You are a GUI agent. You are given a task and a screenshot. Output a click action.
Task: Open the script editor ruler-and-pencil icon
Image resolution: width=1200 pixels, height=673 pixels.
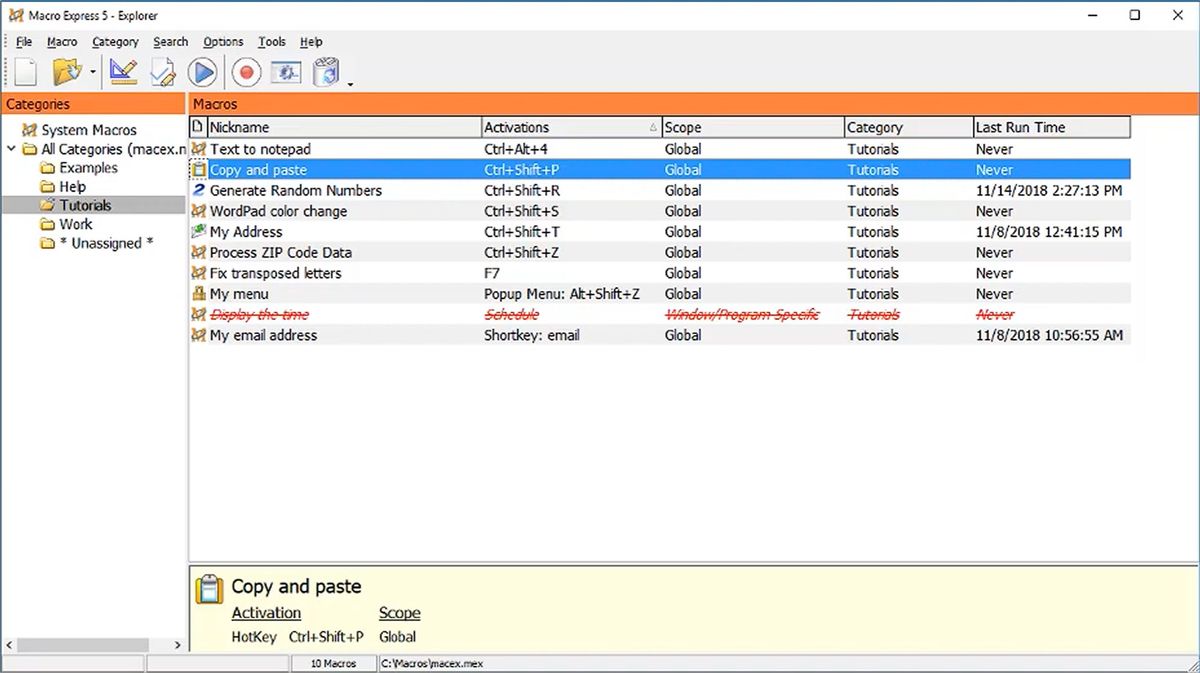click(x=124, y=72)
